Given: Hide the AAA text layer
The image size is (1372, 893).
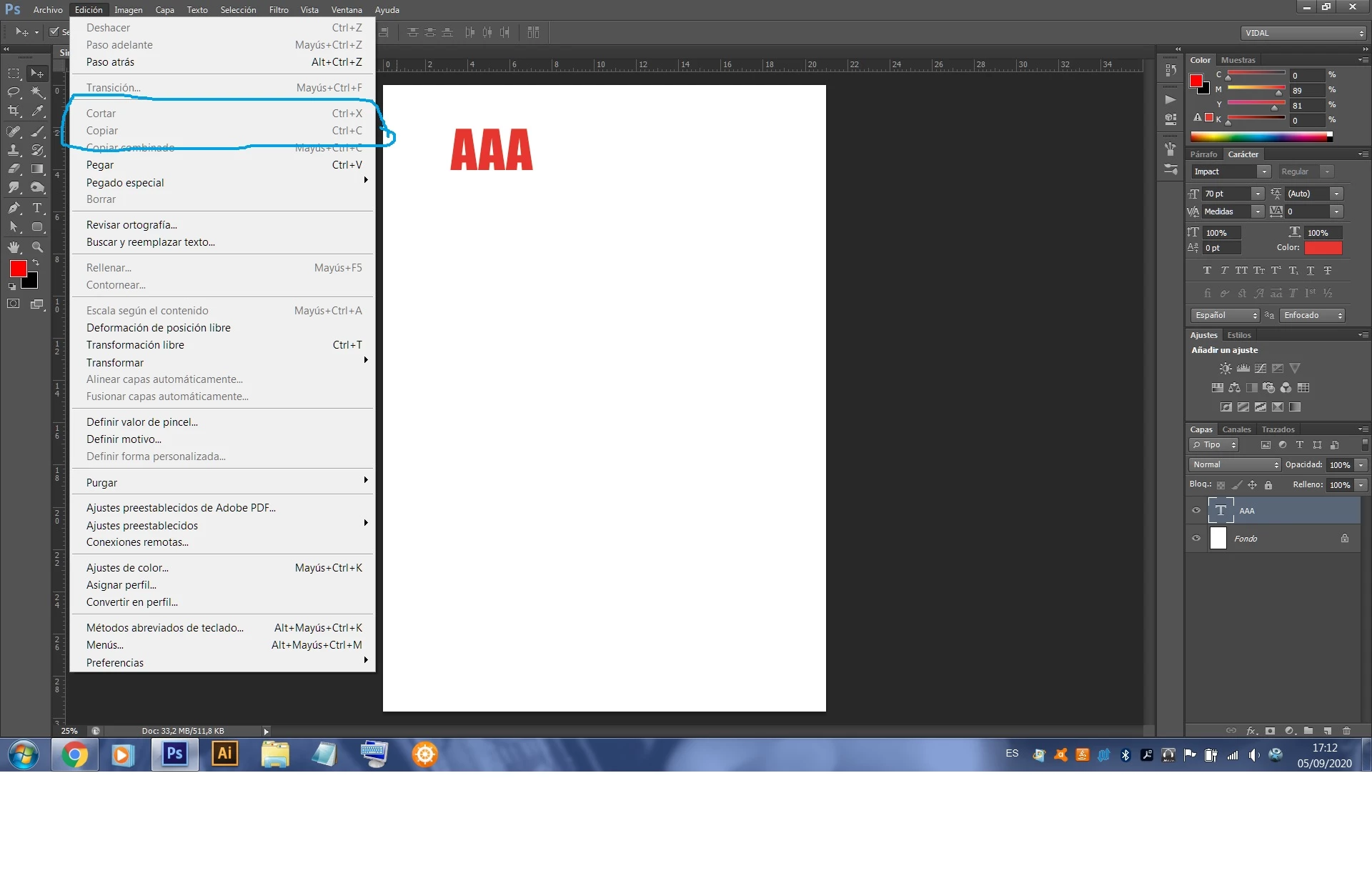Looking at the screenshot, I should click(x=1196, y=511).
